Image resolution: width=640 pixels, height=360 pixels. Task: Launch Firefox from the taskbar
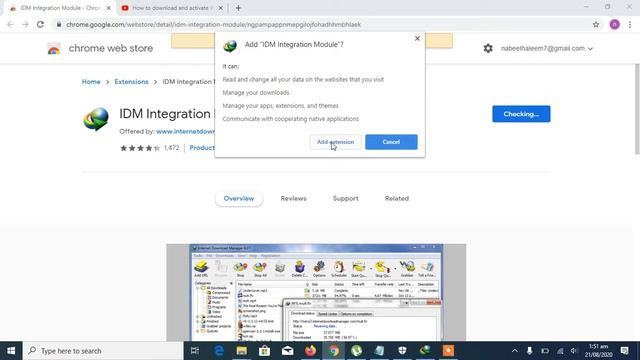coord(310,351)
